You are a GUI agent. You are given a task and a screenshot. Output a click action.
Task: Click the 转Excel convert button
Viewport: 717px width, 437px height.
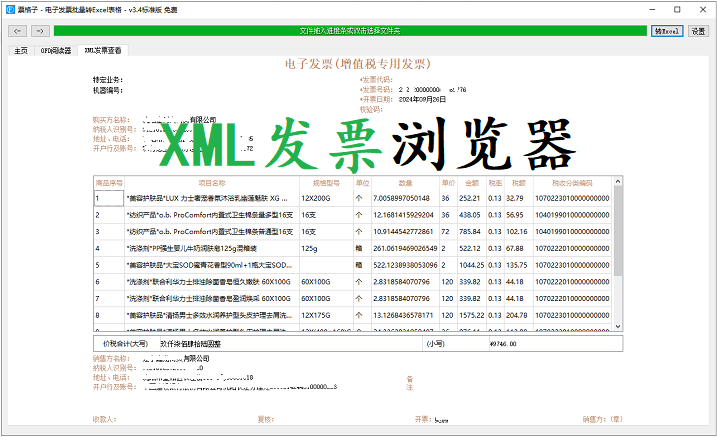tap(667, 31)
